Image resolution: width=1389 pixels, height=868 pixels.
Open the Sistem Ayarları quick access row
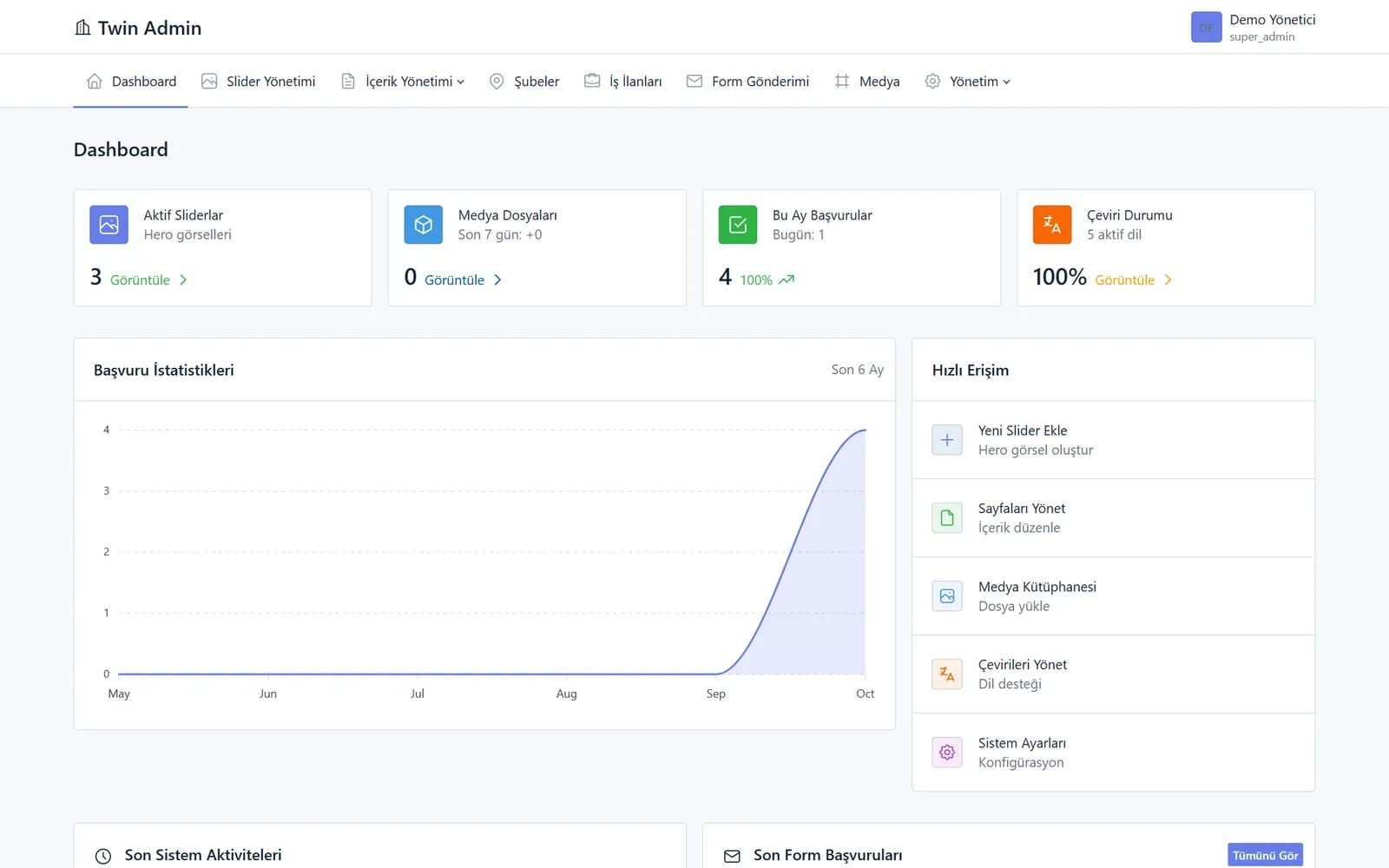click(1113, 753)
